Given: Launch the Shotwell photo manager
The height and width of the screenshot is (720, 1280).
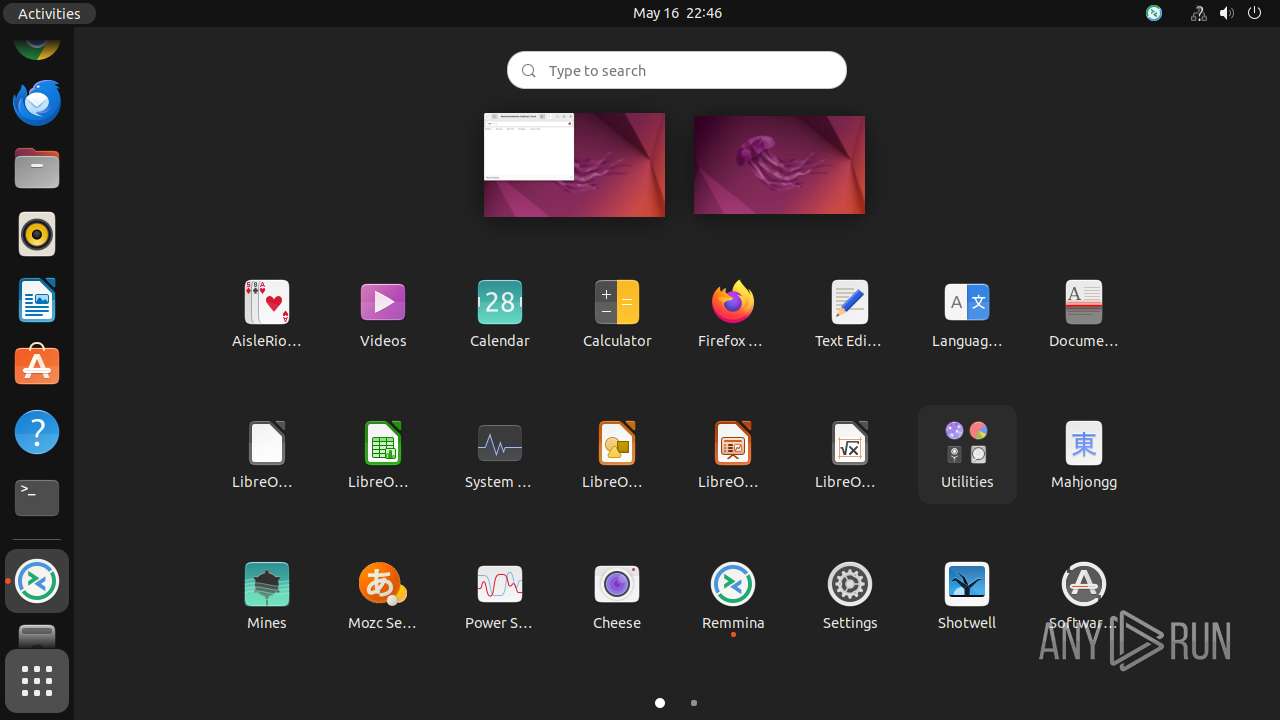Looking at the screenshot, I should pyautogui.click(x=967, y=595).
